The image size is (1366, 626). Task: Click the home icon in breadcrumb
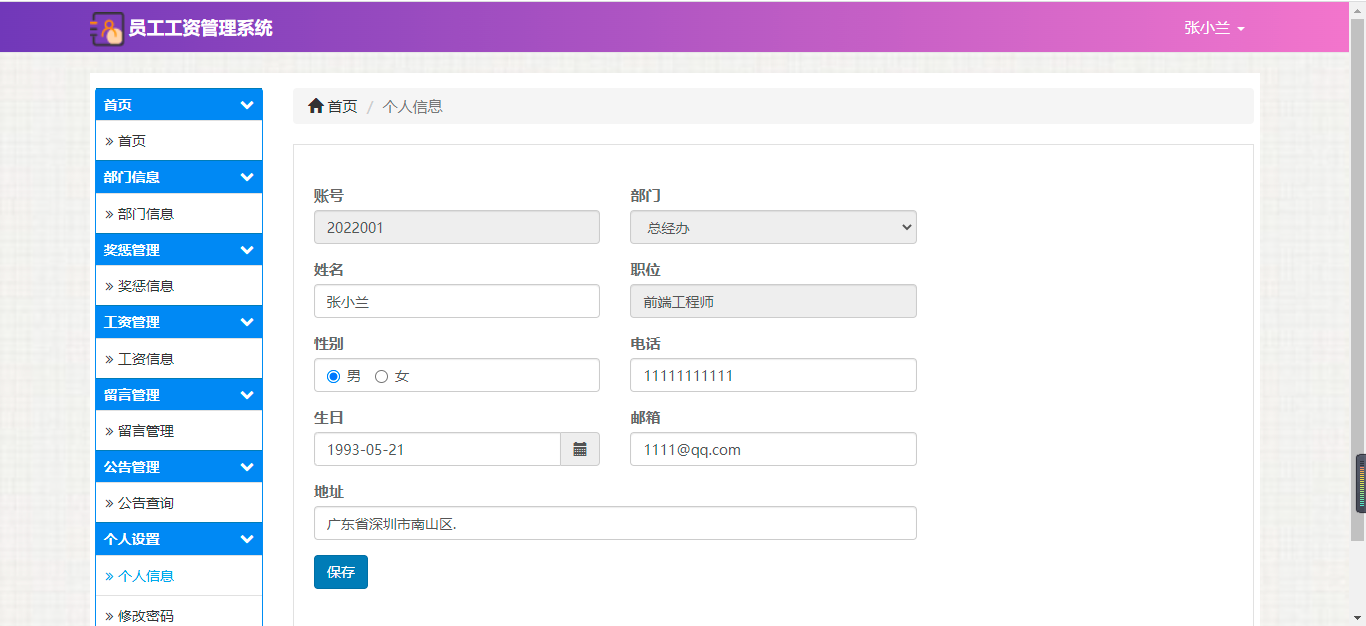click(x=316, y=106)
